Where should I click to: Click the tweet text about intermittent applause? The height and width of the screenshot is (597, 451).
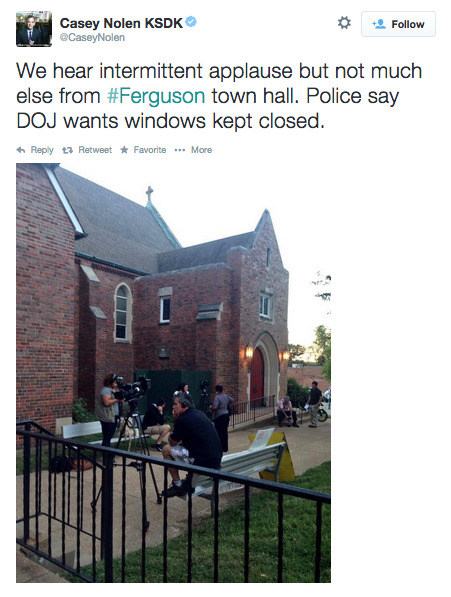[219, 96]
